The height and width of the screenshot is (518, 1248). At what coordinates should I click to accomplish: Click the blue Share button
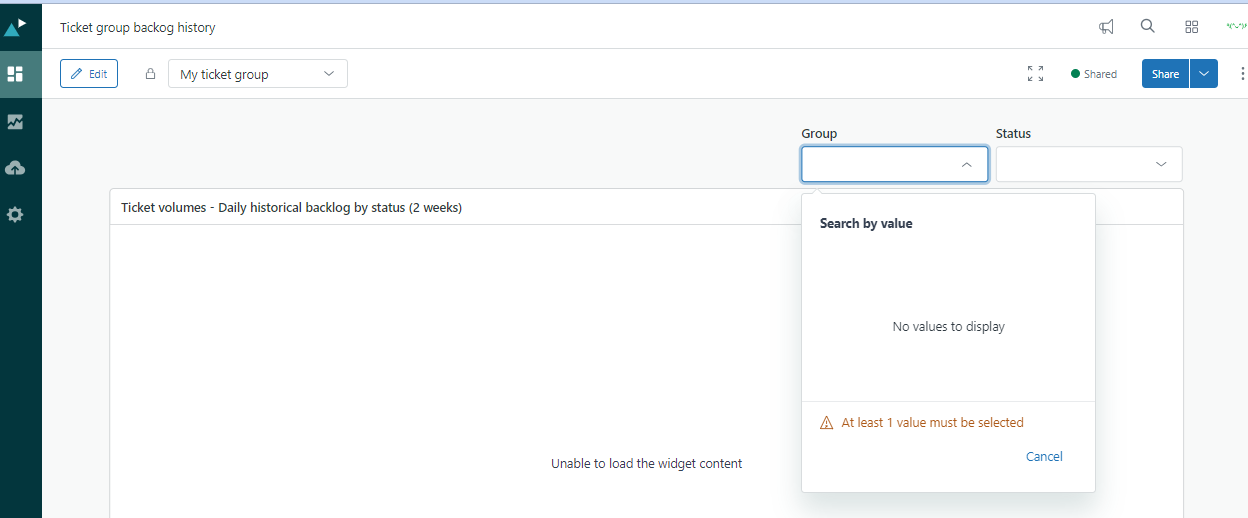tap(1165, 74)
